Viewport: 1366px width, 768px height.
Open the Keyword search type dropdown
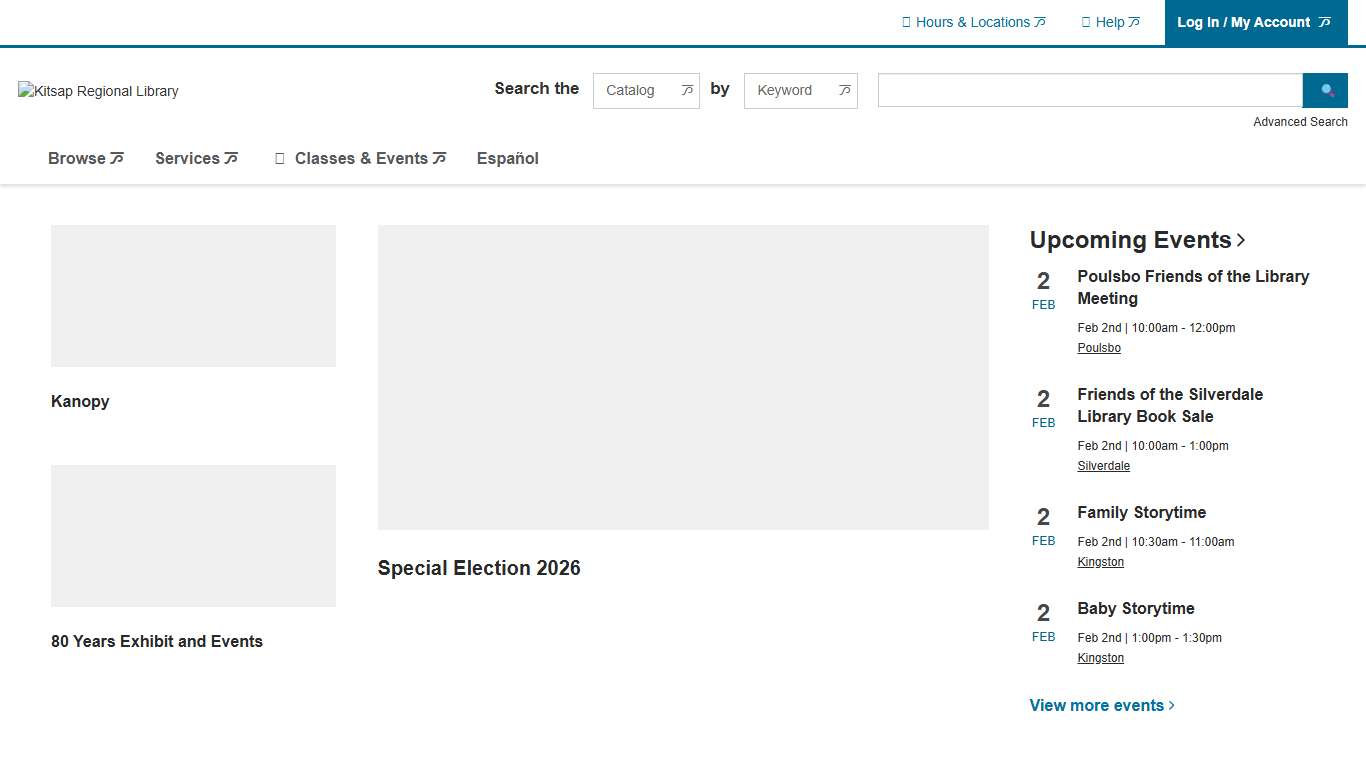point(800,90)
